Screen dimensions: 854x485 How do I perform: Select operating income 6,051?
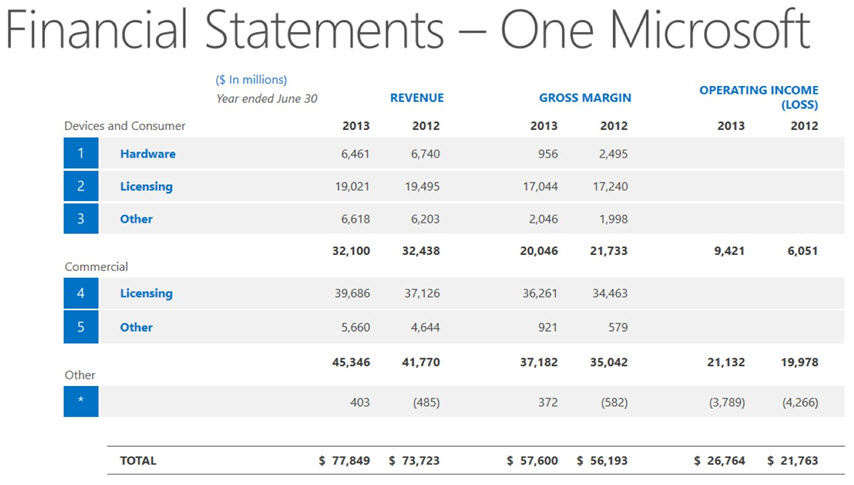pyautogui.click(x=803, y=251)
